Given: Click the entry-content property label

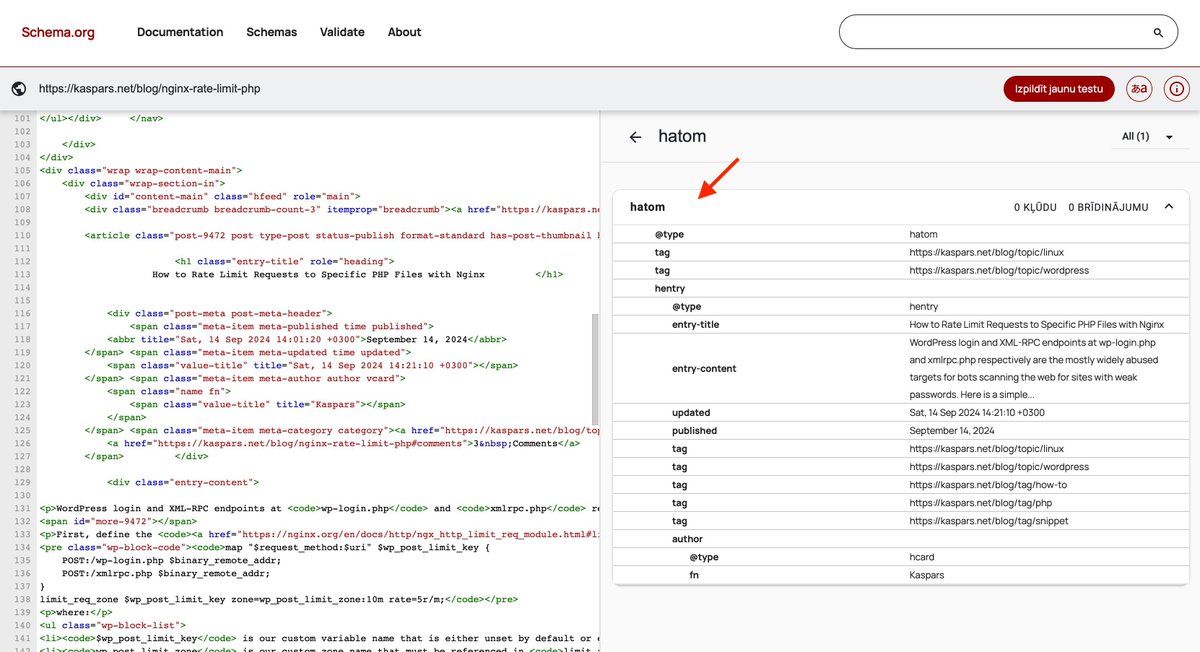Looking at the screenshot, I should point(704,369).
